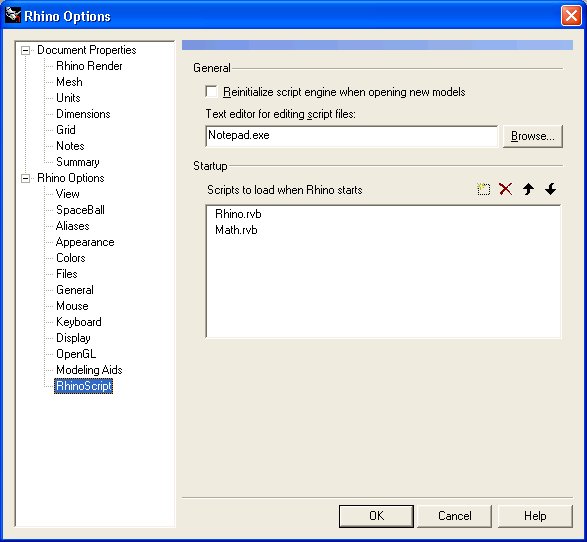Image resolution: width=587 pixels, height=542 pixels.
Task: Click the Cancel button
Action: tap(454, 516)
